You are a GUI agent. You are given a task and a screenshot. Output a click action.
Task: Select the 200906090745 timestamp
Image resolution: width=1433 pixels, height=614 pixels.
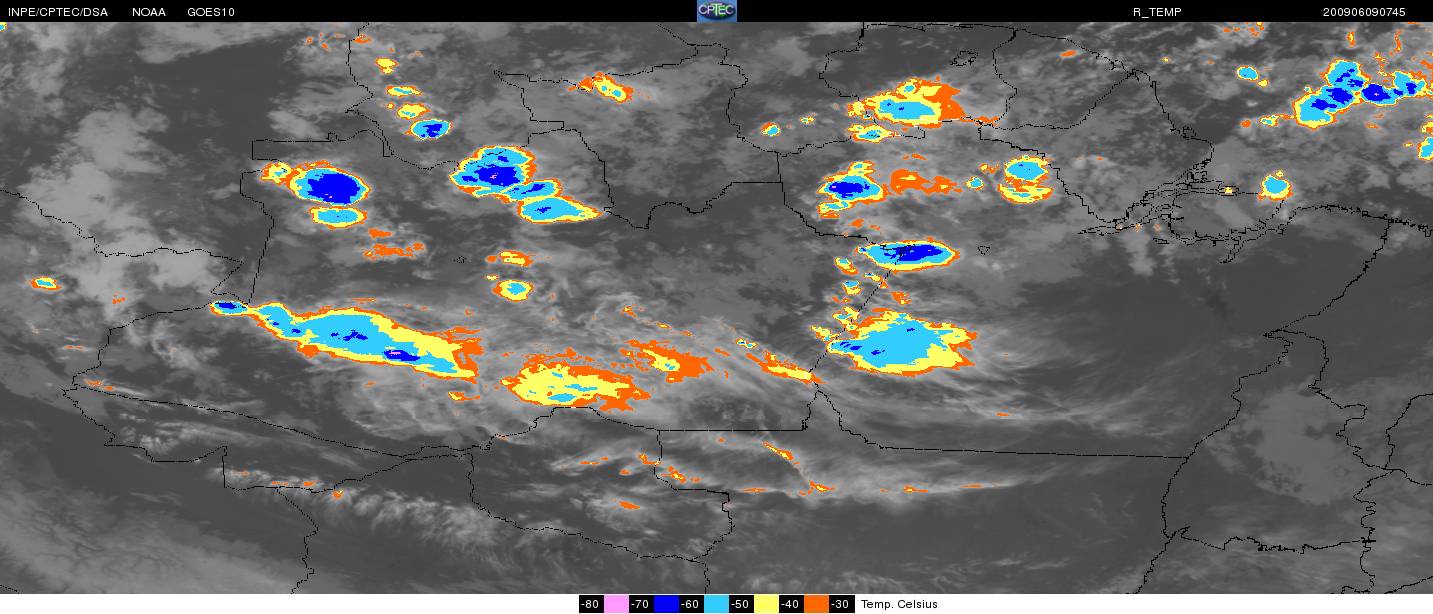pos(1362,12)
